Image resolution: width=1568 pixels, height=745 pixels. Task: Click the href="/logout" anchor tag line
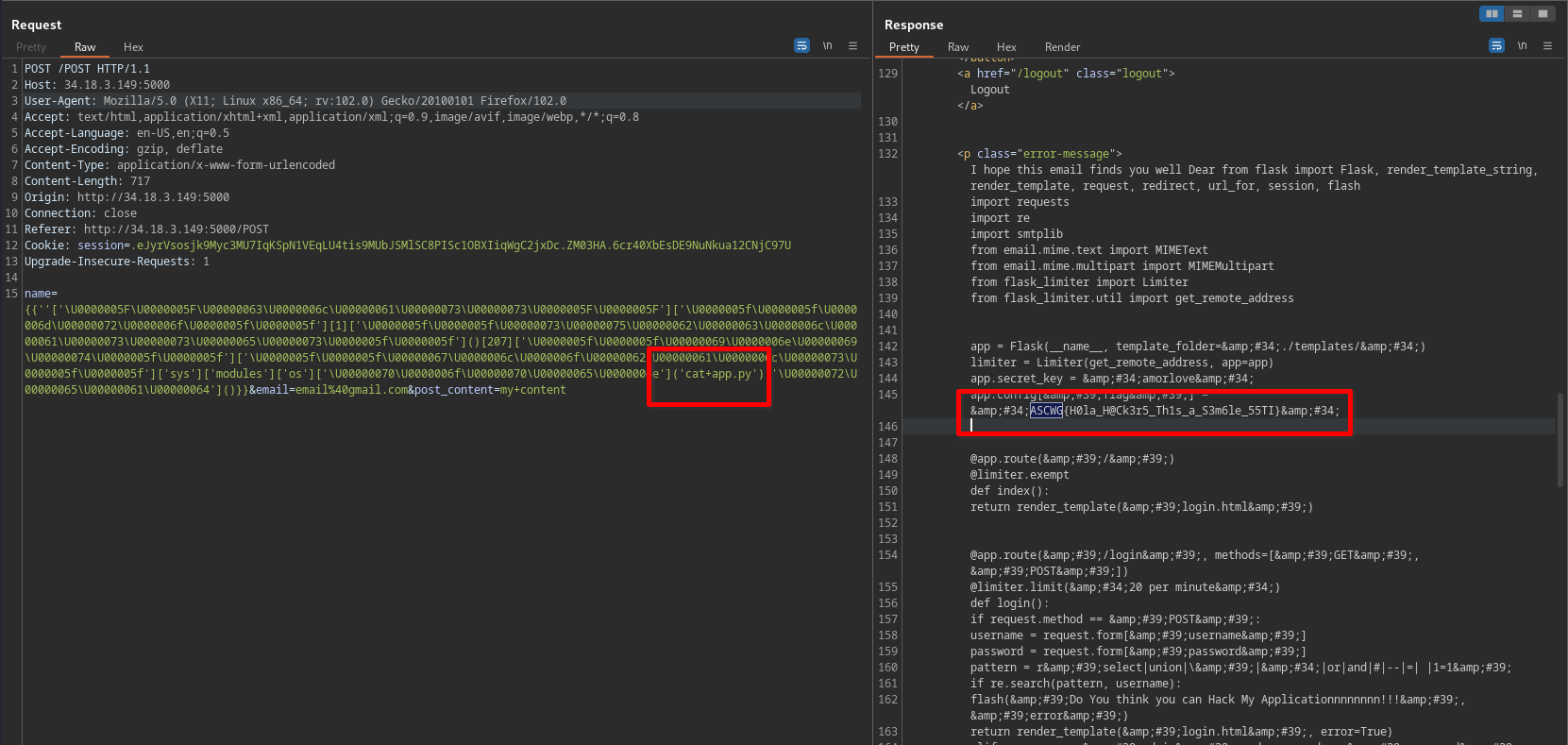[x=1066, y=74]
